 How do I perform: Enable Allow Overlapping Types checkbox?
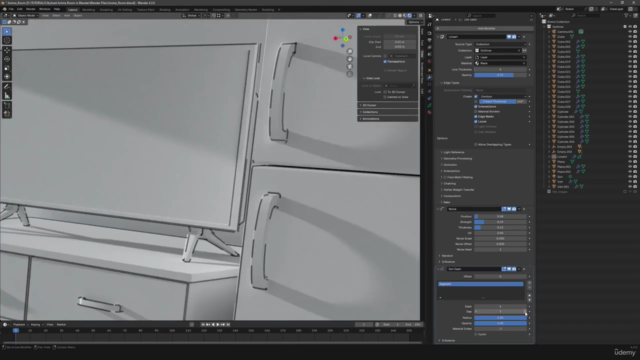(476, 144)
